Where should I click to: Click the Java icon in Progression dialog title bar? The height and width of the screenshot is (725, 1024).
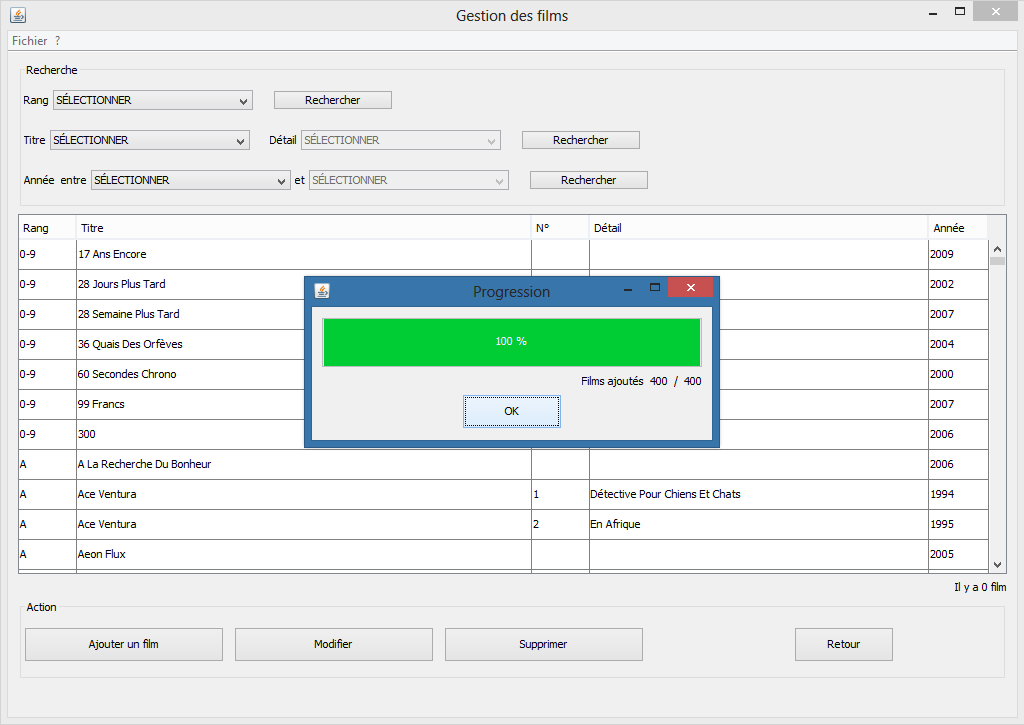[322, 291]
